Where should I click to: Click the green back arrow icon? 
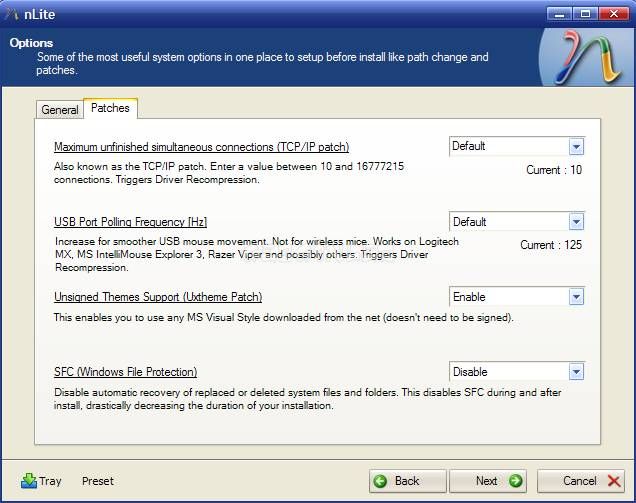380,481
